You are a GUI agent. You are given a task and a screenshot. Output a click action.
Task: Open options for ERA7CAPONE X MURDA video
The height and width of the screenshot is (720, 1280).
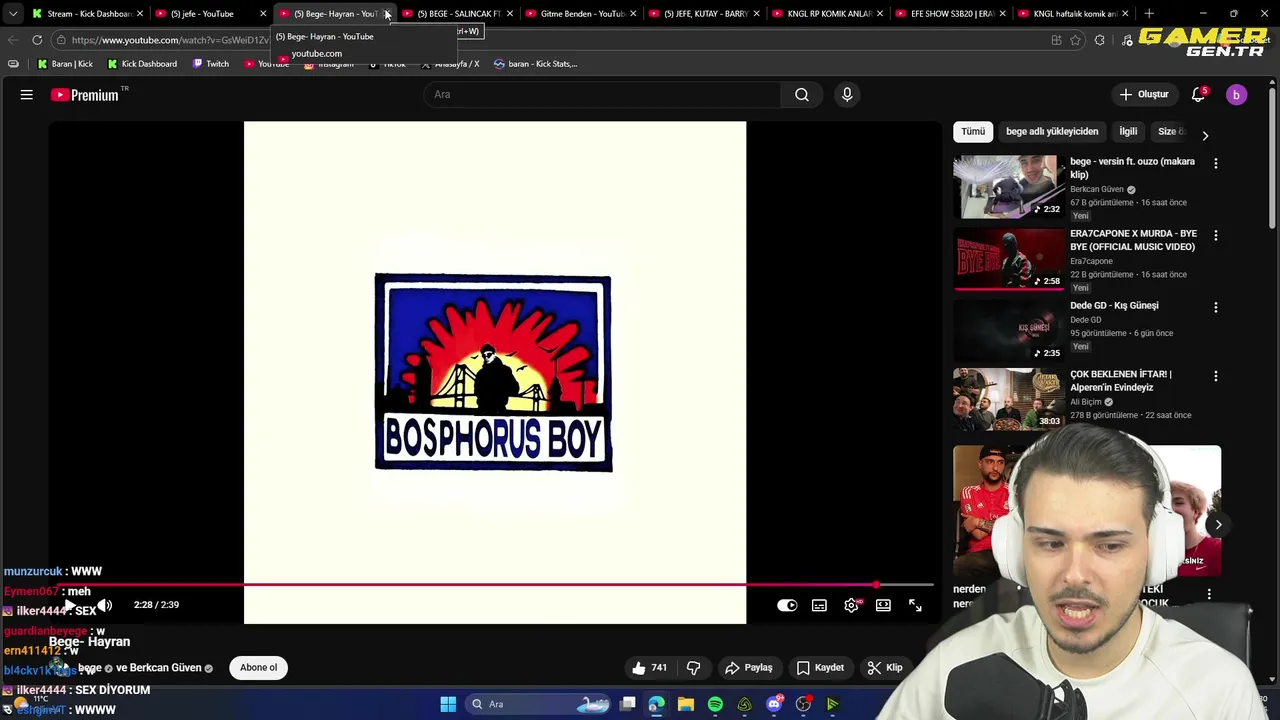coord(1216,235)
